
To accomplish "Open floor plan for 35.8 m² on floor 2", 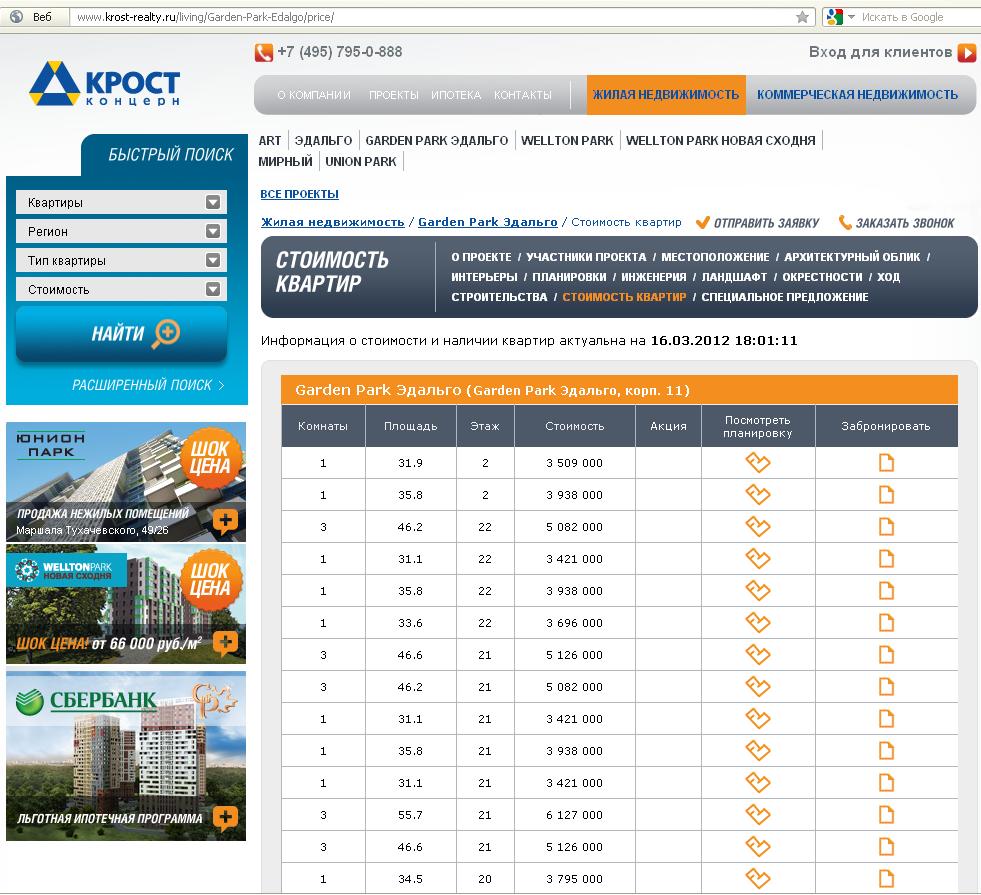I will [x=758, y=495].
